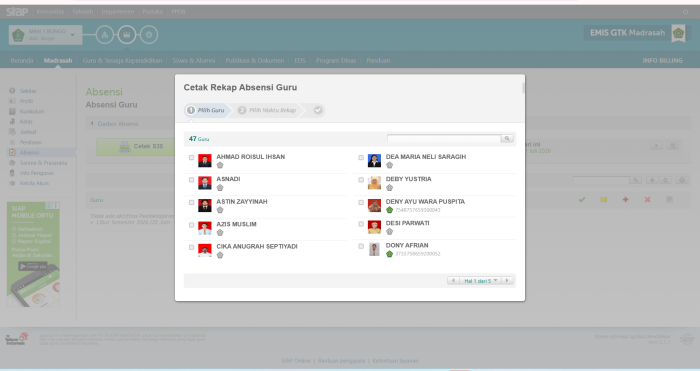Select checkbox next to DEBY YUSTRIA
Screen dimensions: 700x371
pos(361,180)
